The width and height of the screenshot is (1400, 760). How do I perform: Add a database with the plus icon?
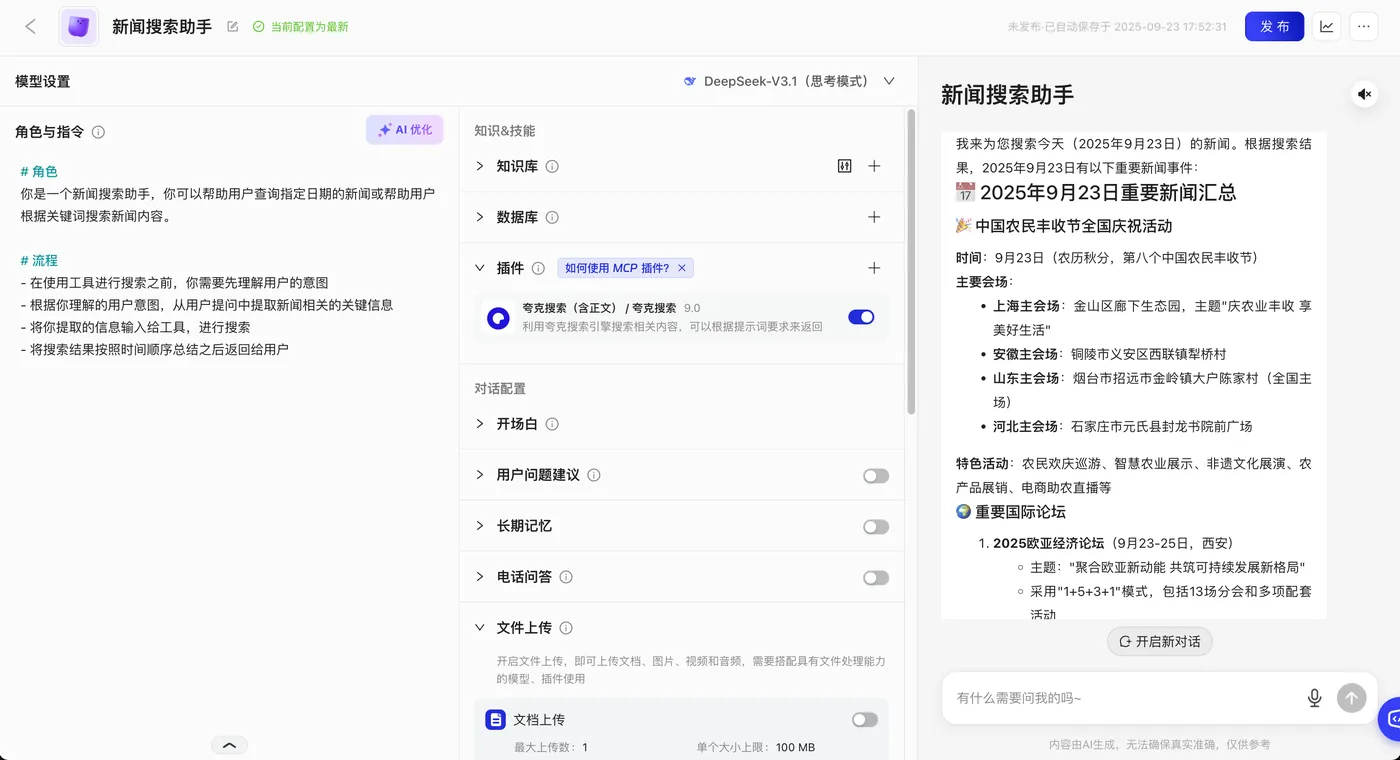tap(874, 217)
